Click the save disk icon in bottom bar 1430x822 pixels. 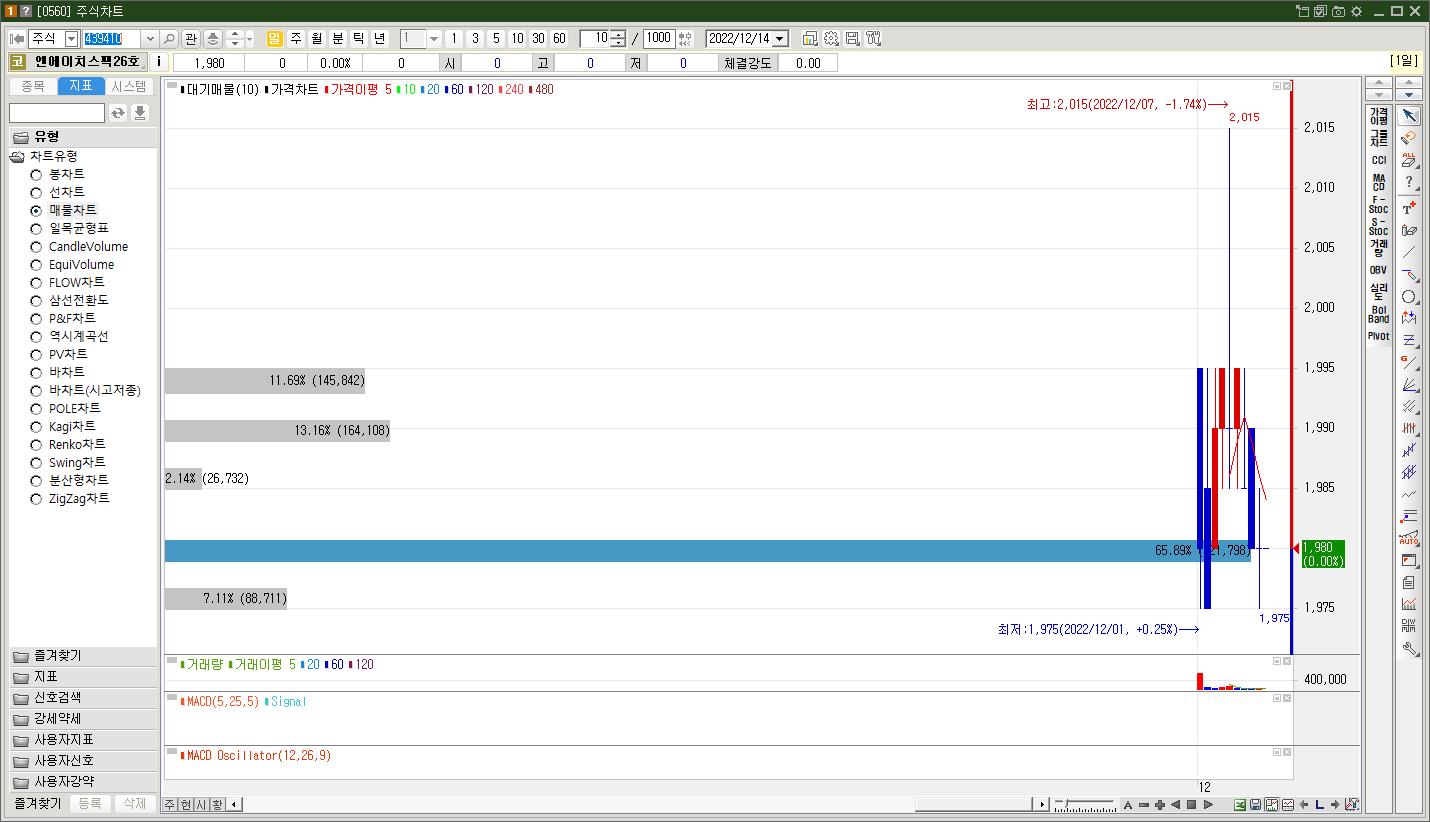[x=1256, y=805]
